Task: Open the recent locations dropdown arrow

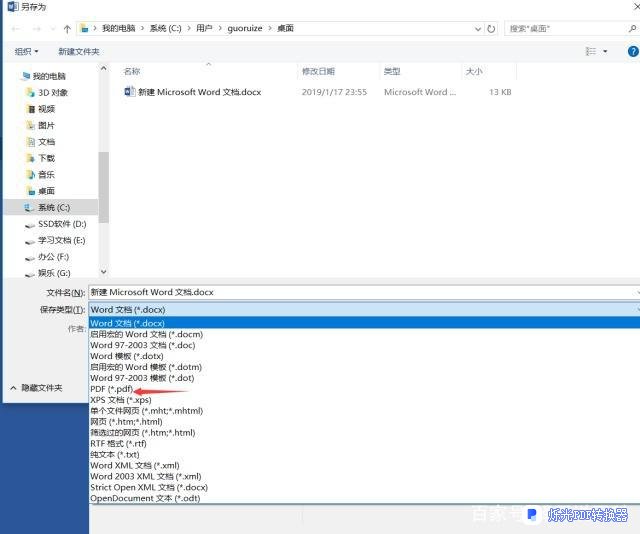Action: (x=53, y=29)
